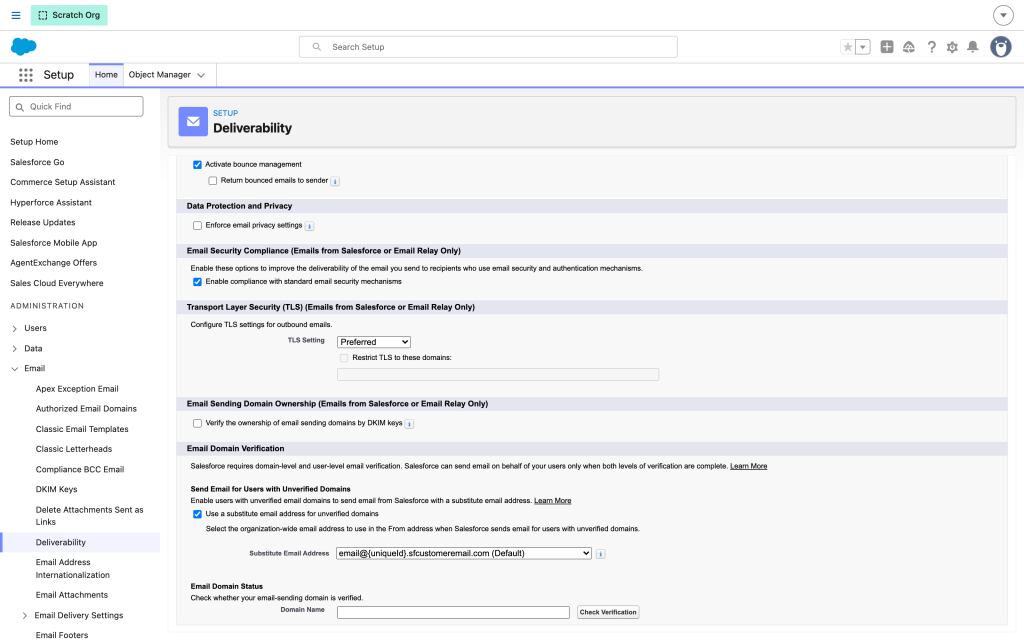Toggle Activate bounce management checkbox
The height and width of the screenshot is (640, 1024).
pyautogui.click(x=197, y=165)
